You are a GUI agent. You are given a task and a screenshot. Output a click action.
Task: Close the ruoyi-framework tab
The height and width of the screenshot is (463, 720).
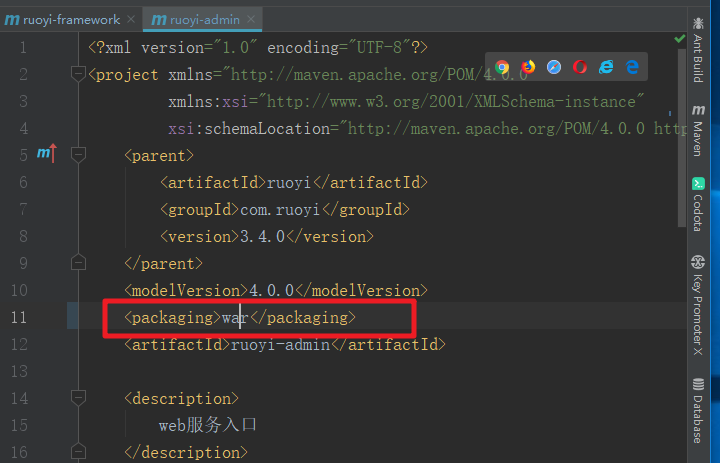pos(131,19)
